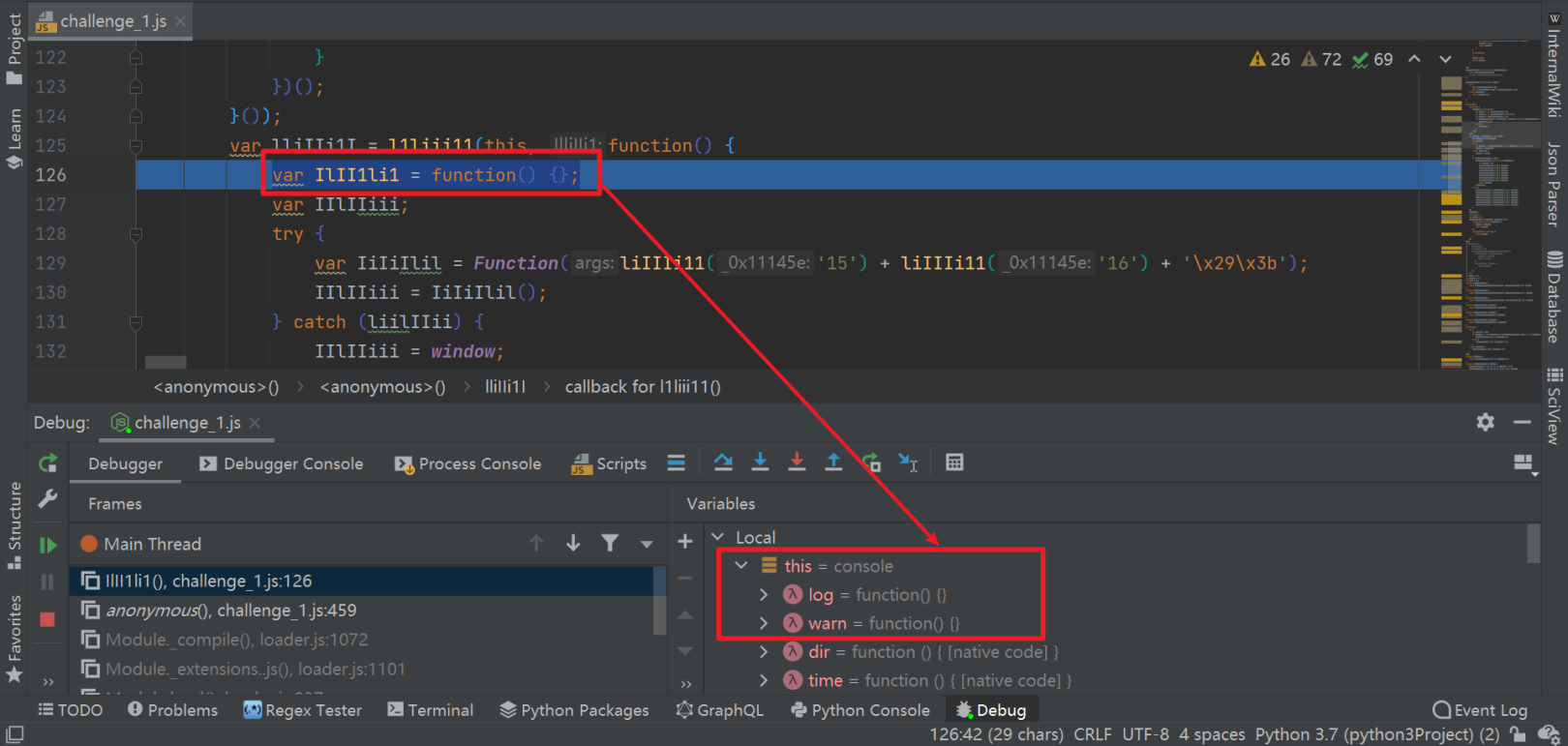Open the Problems tool window
Image resolution: width=1568 pixels, height=746 pixels.
click(172, 709)
